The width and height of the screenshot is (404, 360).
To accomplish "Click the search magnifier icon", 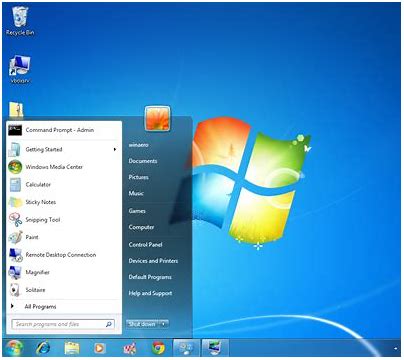I will (x=109, y=324).
